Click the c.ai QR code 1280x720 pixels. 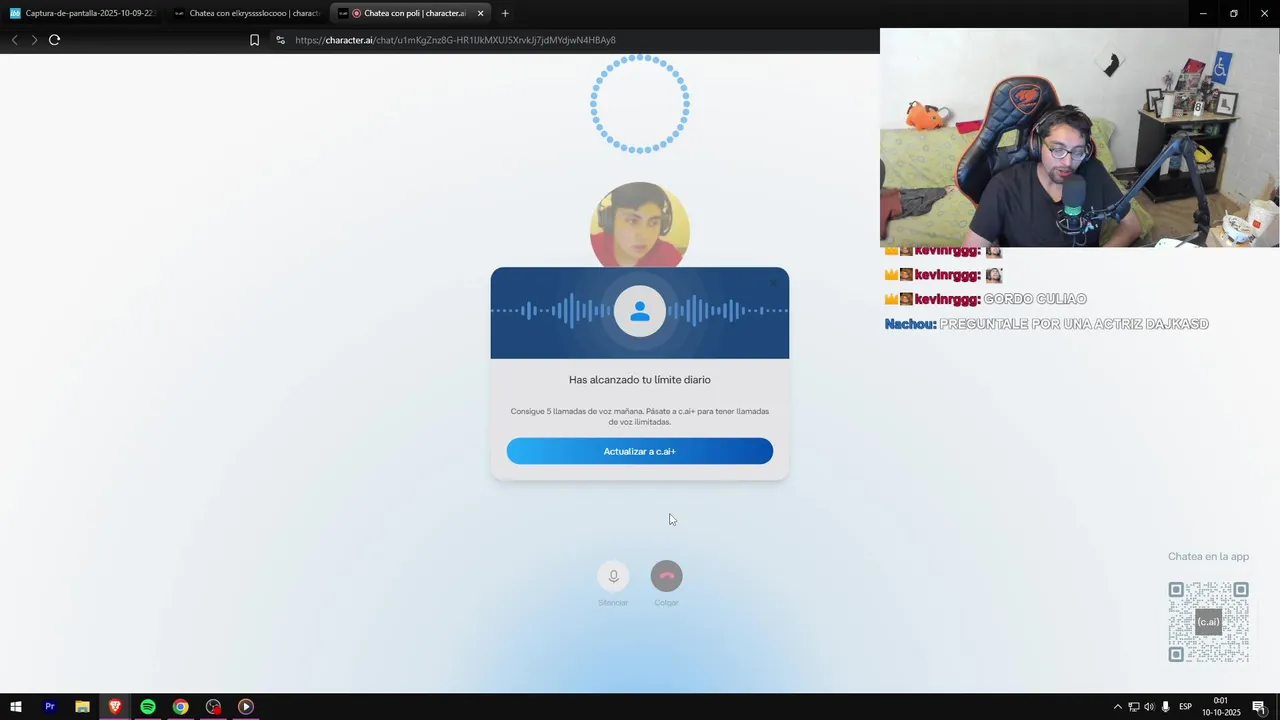click(1208, 621)
